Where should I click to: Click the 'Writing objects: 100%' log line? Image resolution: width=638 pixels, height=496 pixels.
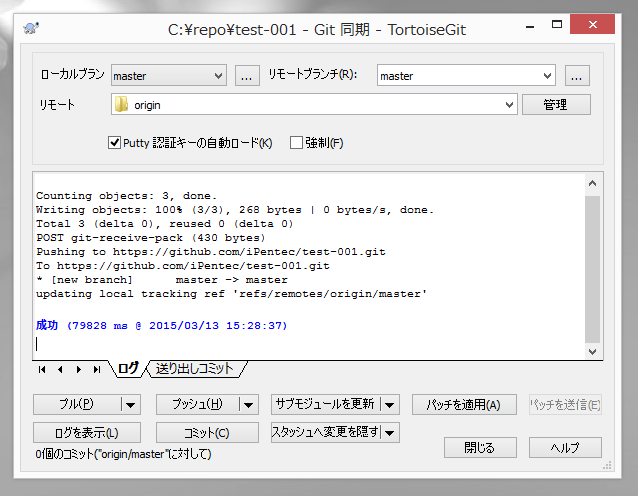coord(235,210)
